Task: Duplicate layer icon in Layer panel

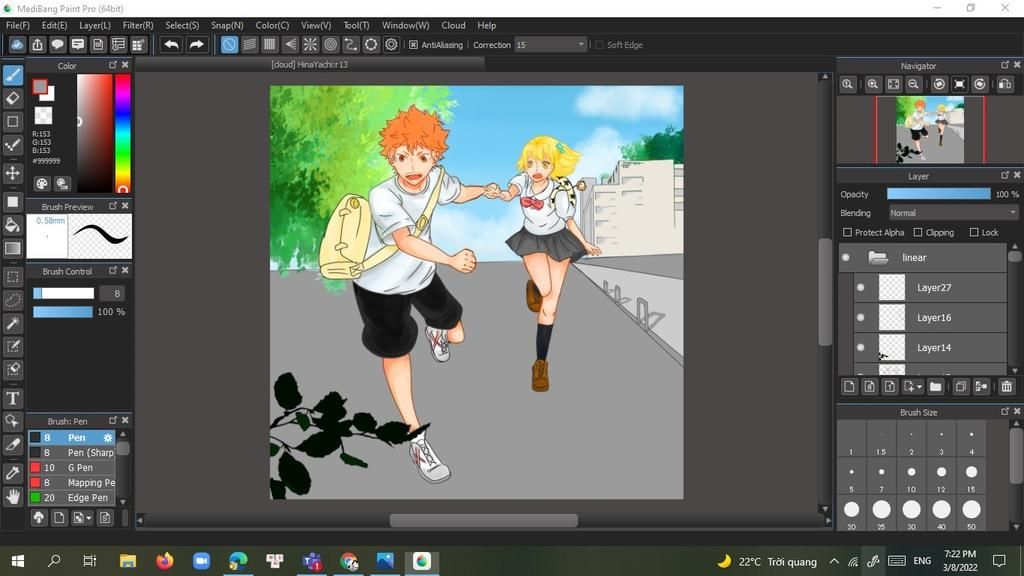Action: (961, 387)
